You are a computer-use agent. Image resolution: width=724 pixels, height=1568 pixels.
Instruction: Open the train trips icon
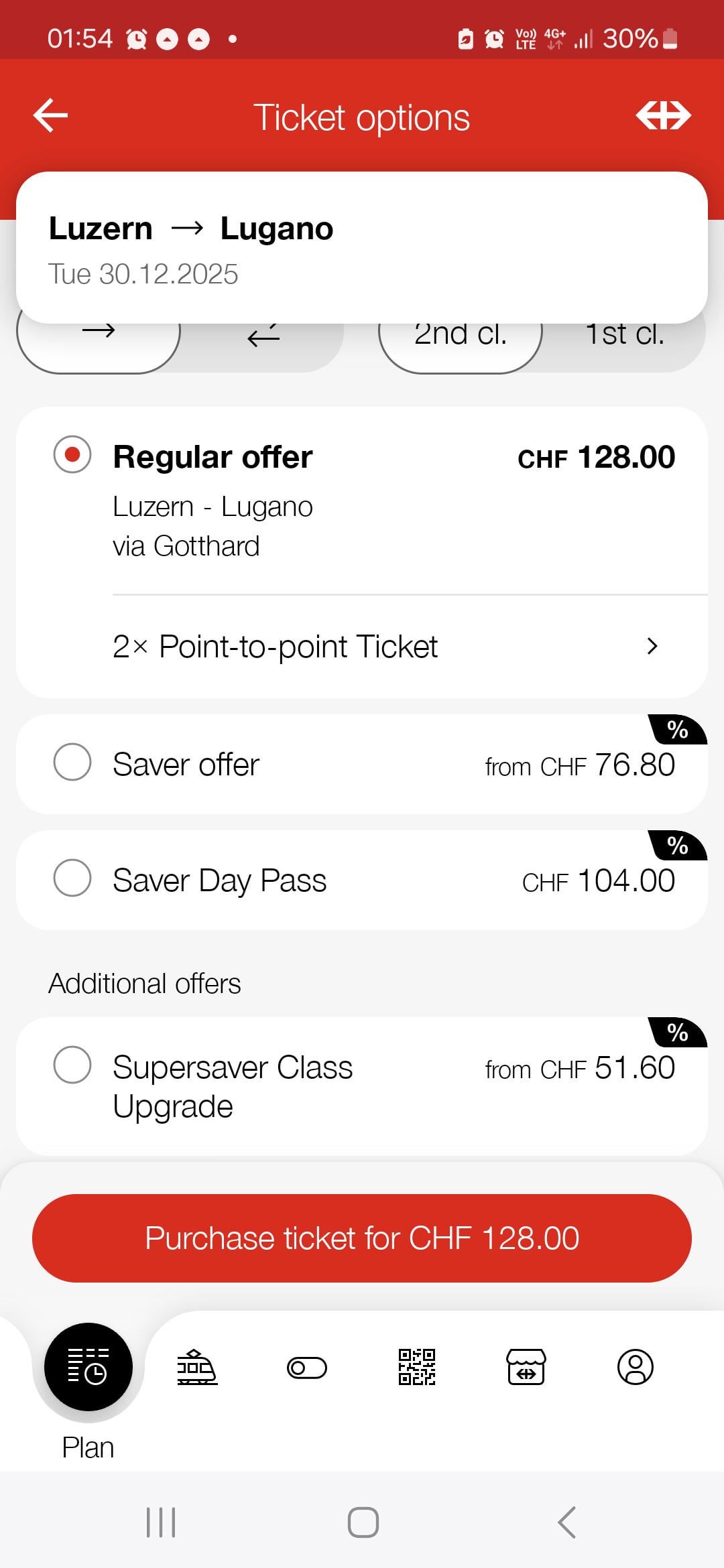197,1367
